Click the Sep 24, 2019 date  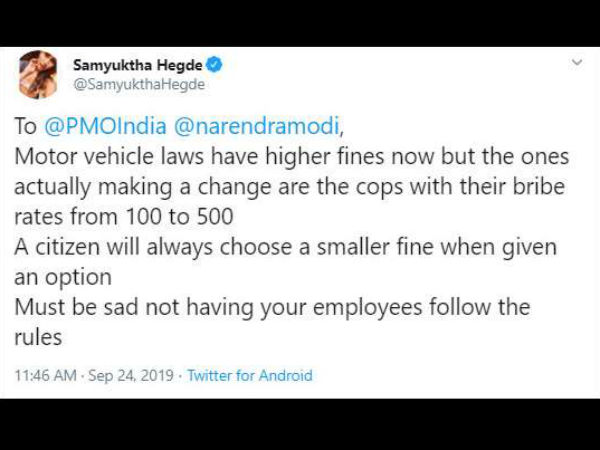(x=131, y=375)
